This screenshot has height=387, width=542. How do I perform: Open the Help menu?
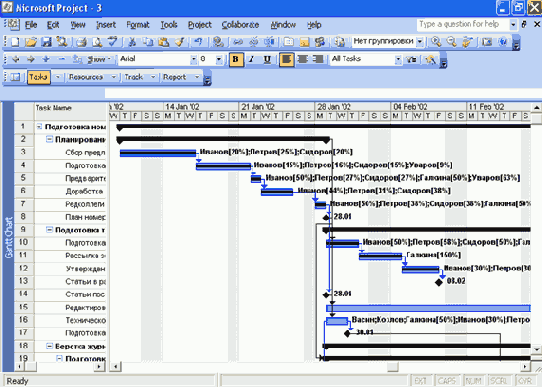(x=314, y=25)
